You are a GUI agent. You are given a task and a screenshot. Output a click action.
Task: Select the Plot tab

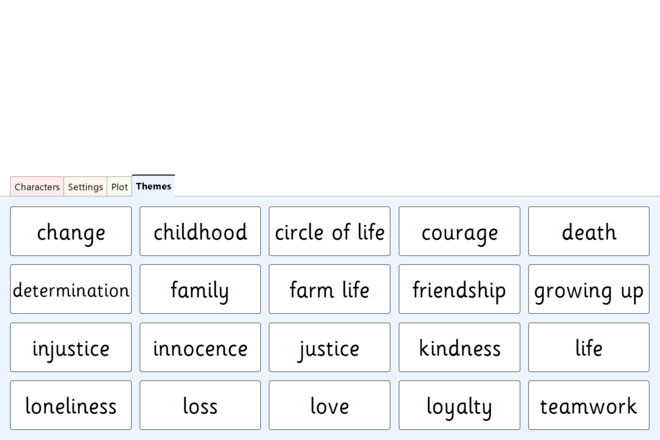119,187
